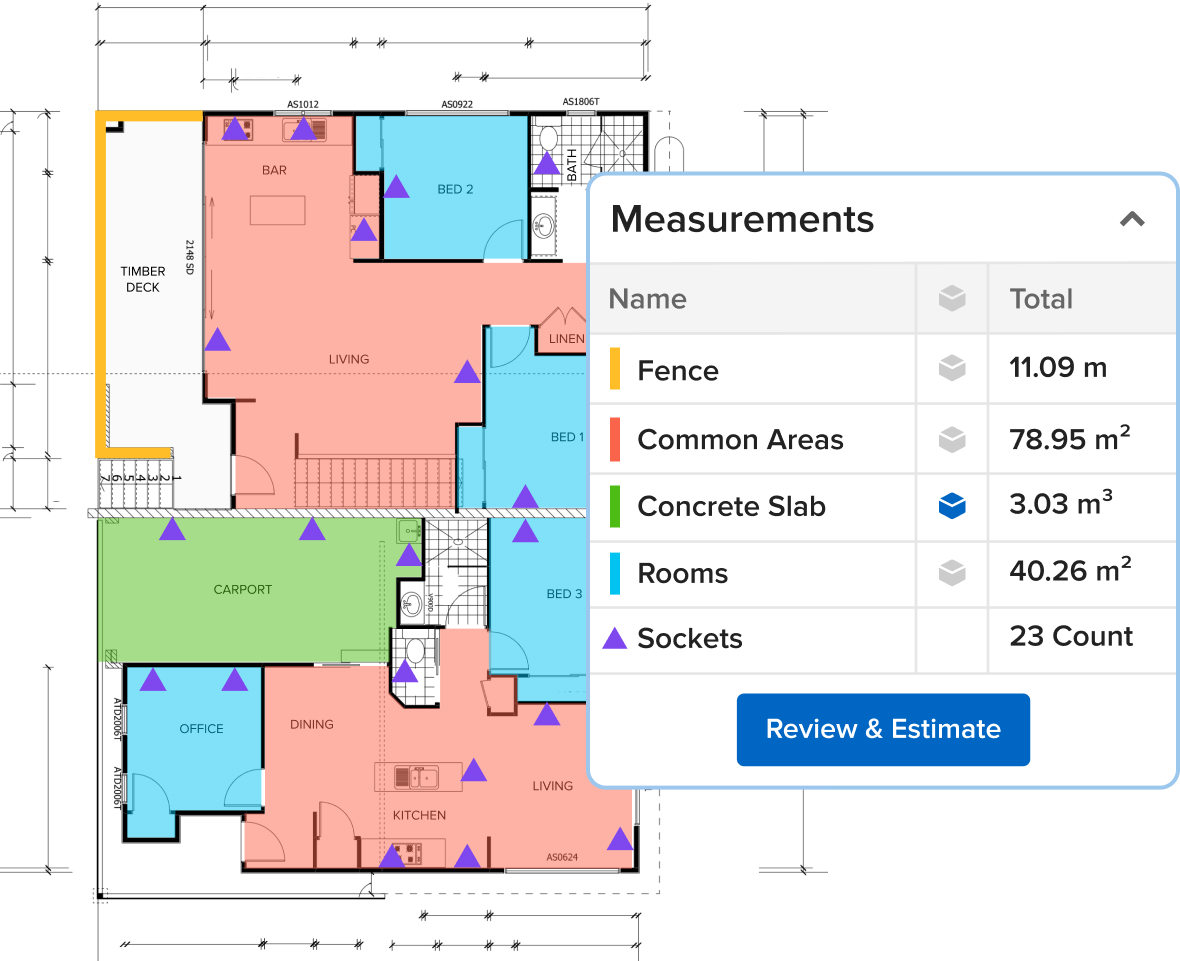This screenshot has width=1180, height=961.
Task: Click the BAR label on floor plan
Action: [274, 170]
